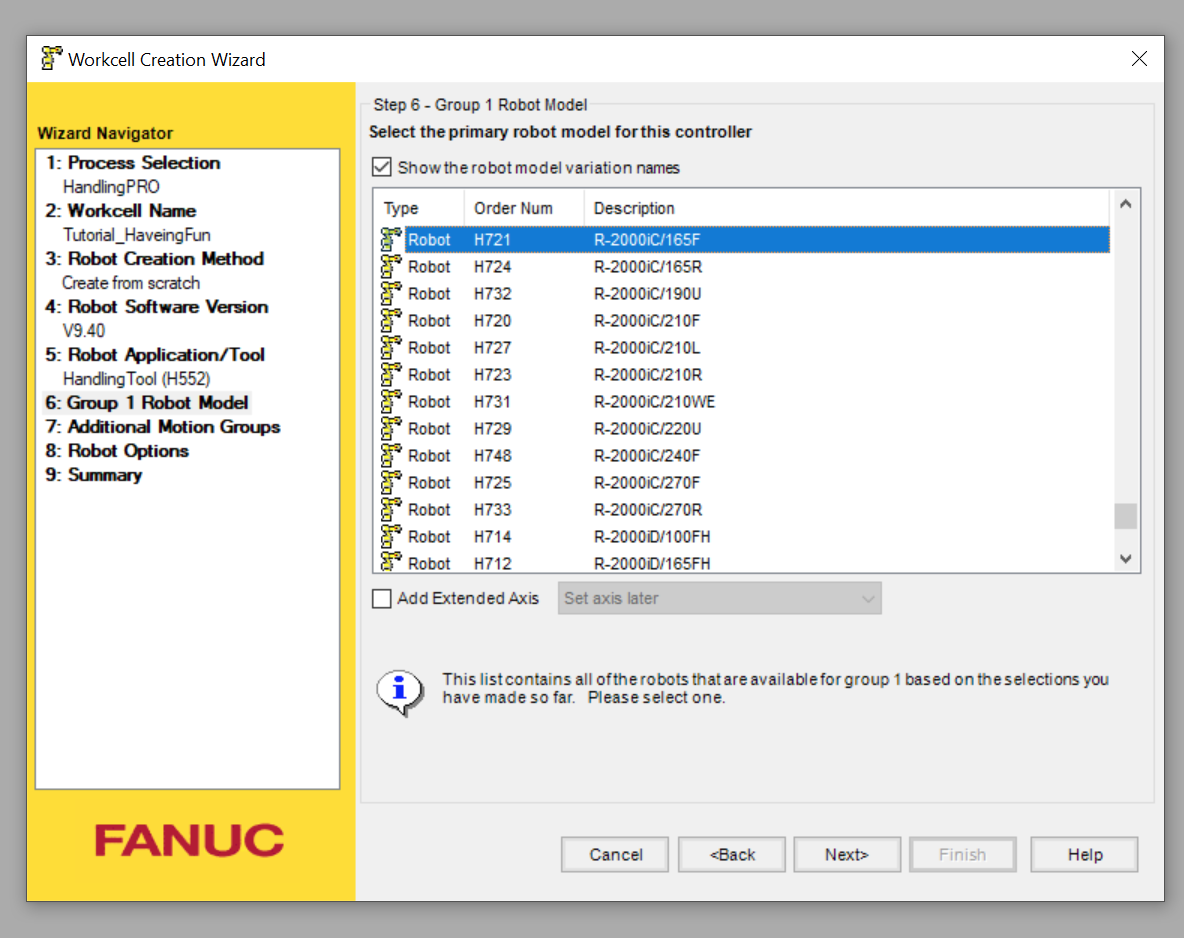Go to step 4: Robot Software Version
This screenshot has width=1184, height=938.
coord(157,307)
